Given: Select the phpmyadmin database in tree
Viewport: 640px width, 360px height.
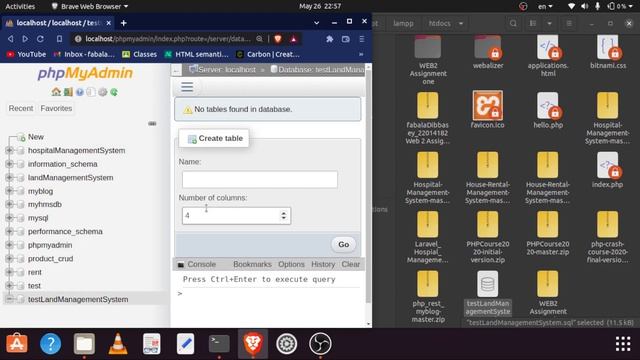Looking at the screenshot, I should [x=50, y=245].
